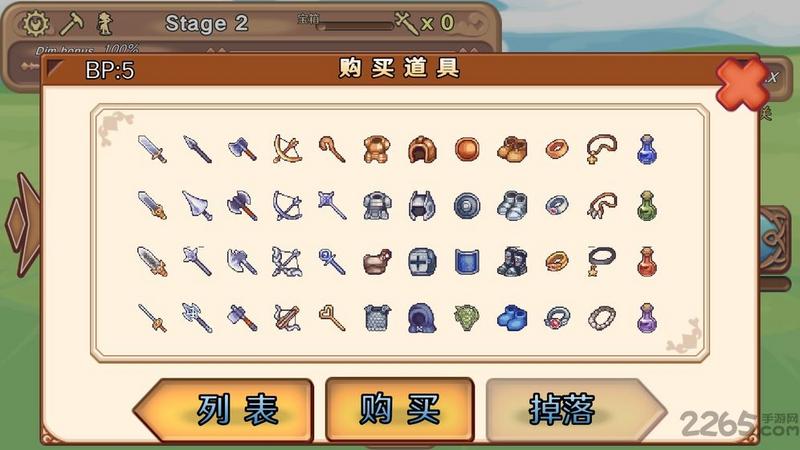The image size is (800, 450).
Task: Select the blue shoes in the bottom row
Action: tap(512, 318)
